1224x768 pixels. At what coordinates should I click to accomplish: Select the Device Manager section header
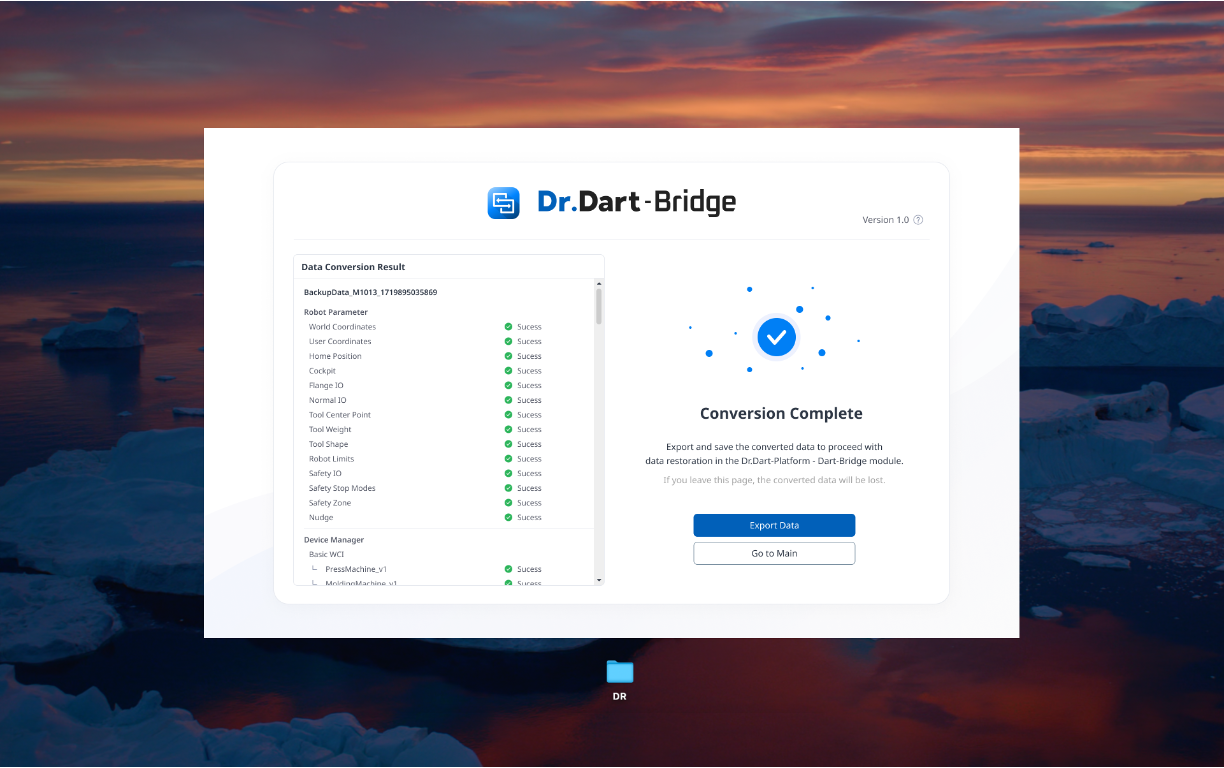pos(334,540)
